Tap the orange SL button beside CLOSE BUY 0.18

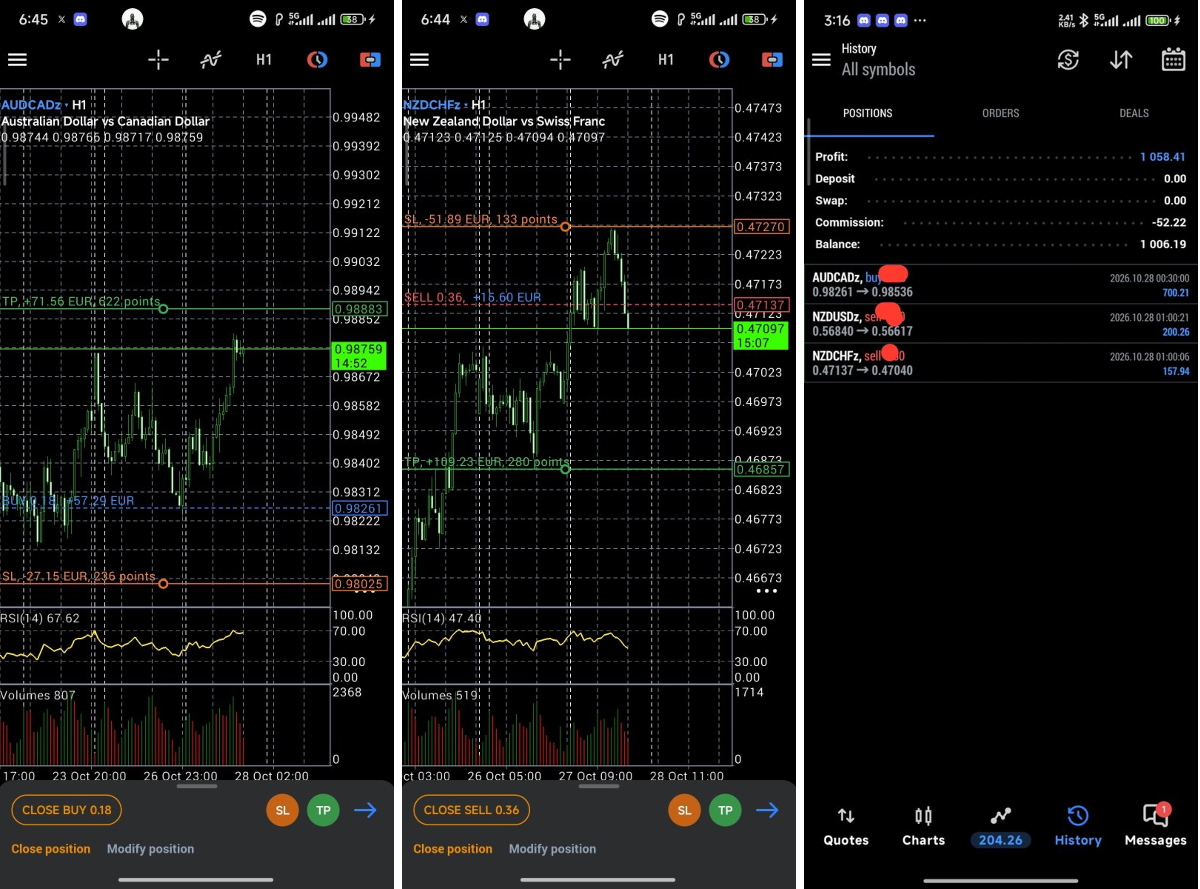coord(283,810)
